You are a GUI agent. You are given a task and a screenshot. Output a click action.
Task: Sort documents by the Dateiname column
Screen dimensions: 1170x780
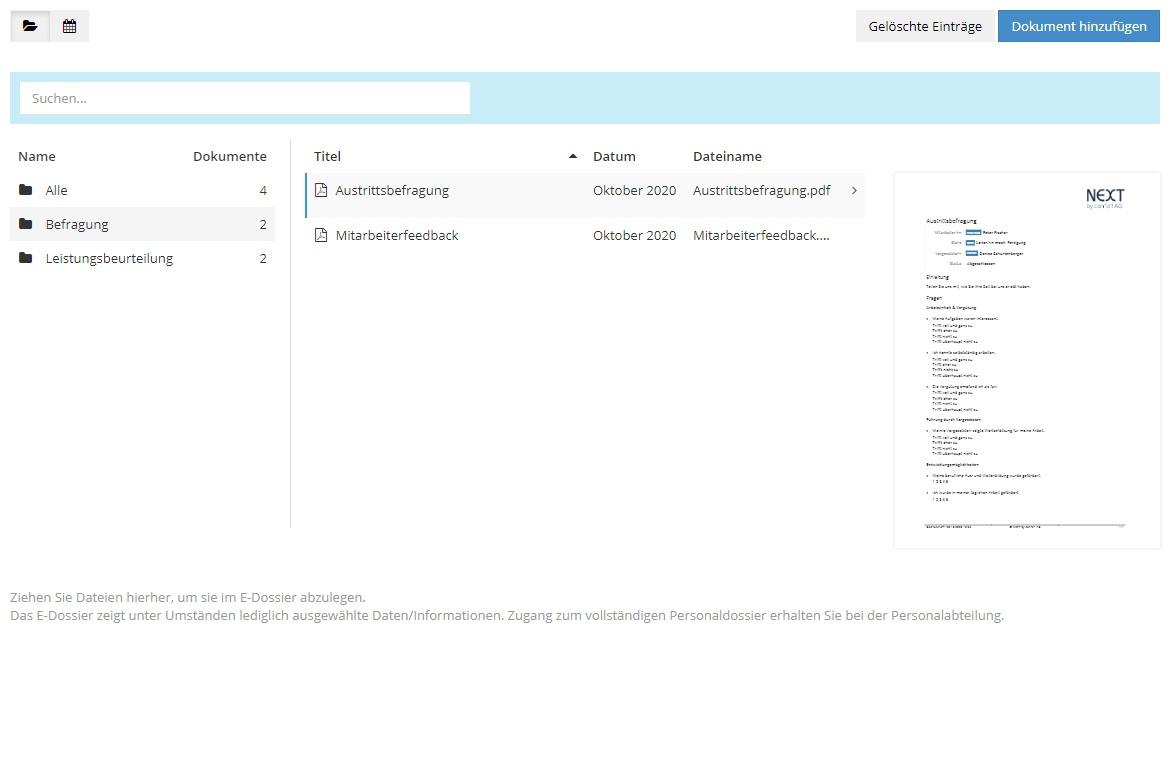pos(727,156)
